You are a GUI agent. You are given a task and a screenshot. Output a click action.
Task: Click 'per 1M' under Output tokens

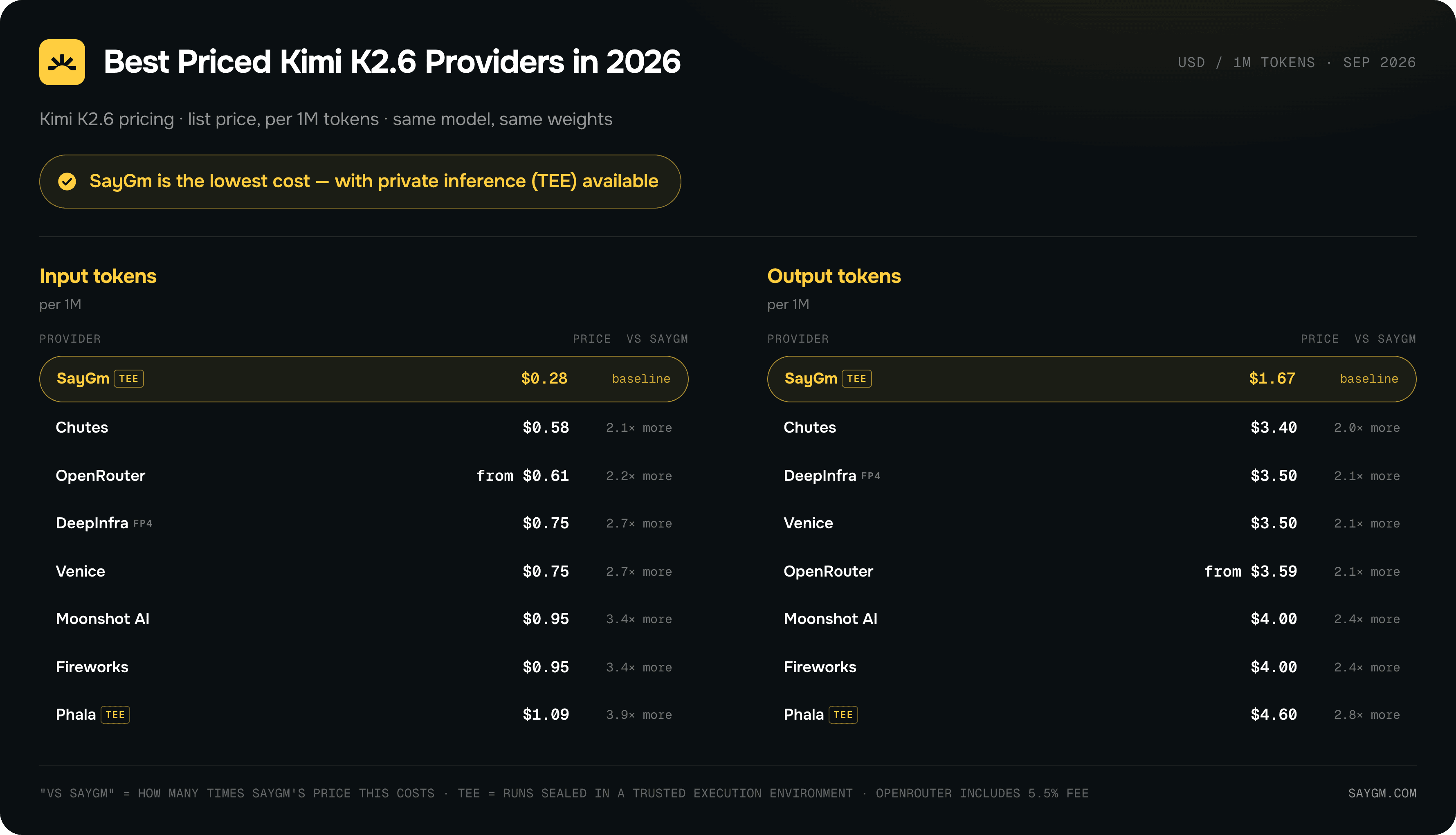[788, 305]
